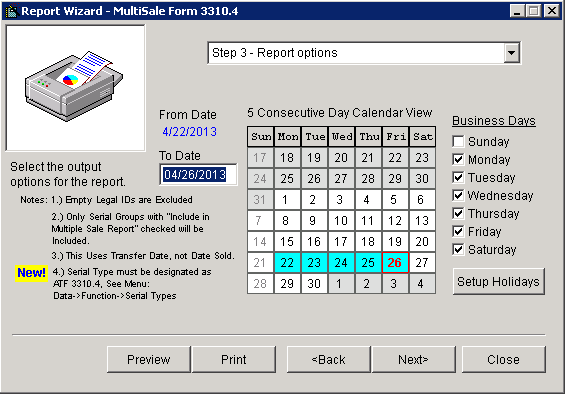
Task: Click calendar day 15
Action: [287, 242]
